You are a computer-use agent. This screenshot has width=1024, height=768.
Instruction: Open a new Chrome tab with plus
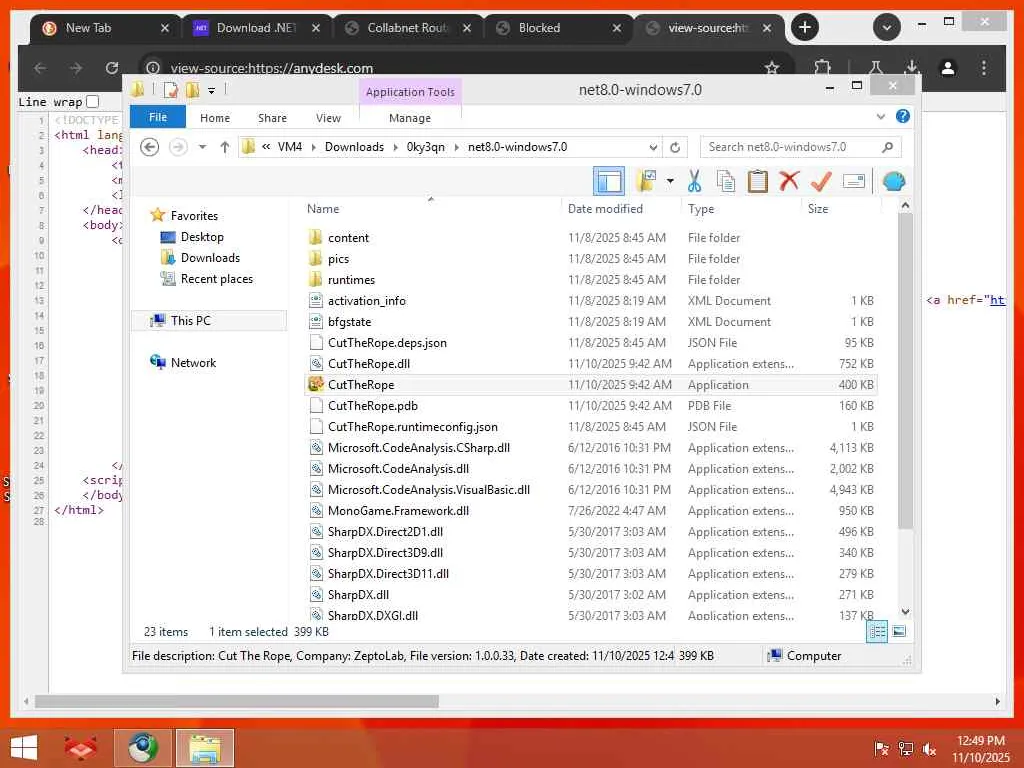tap(805, 27)
